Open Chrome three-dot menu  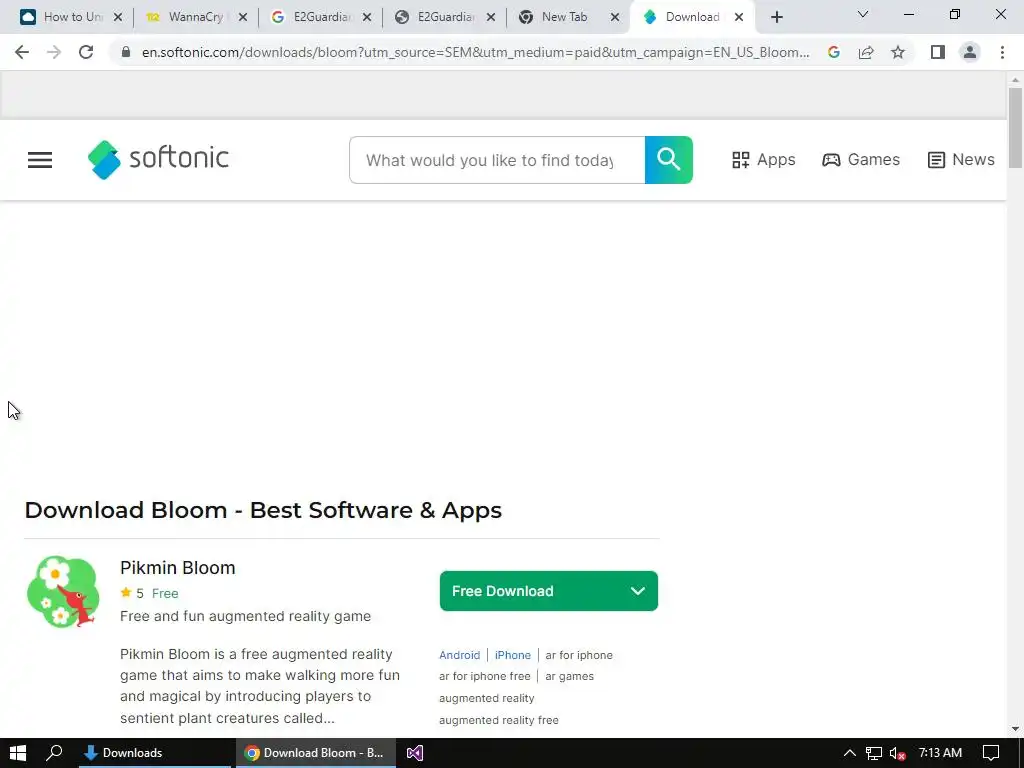click(x=1002, y=52)
